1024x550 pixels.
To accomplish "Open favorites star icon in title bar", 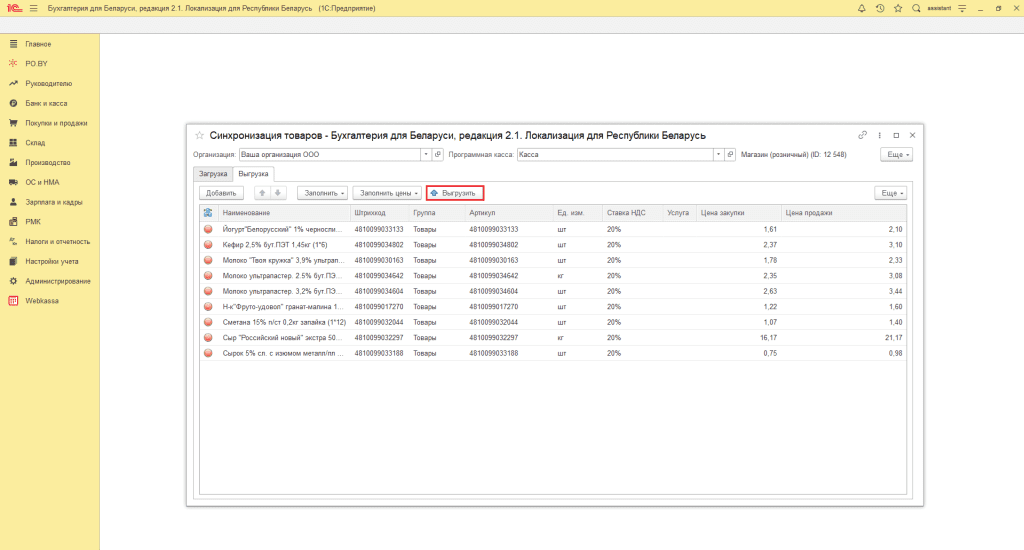I will [898, 8].
